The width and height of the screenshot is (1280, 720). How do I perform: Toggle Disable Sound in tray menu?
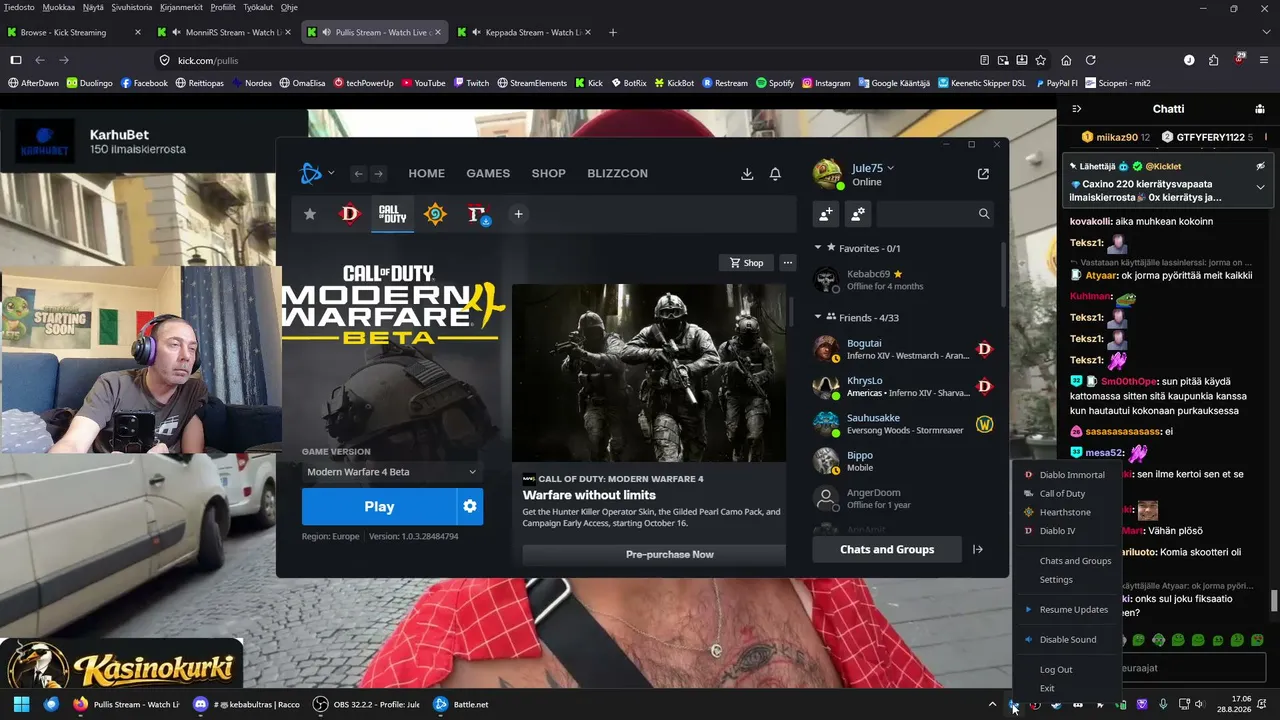point(1068,640)
